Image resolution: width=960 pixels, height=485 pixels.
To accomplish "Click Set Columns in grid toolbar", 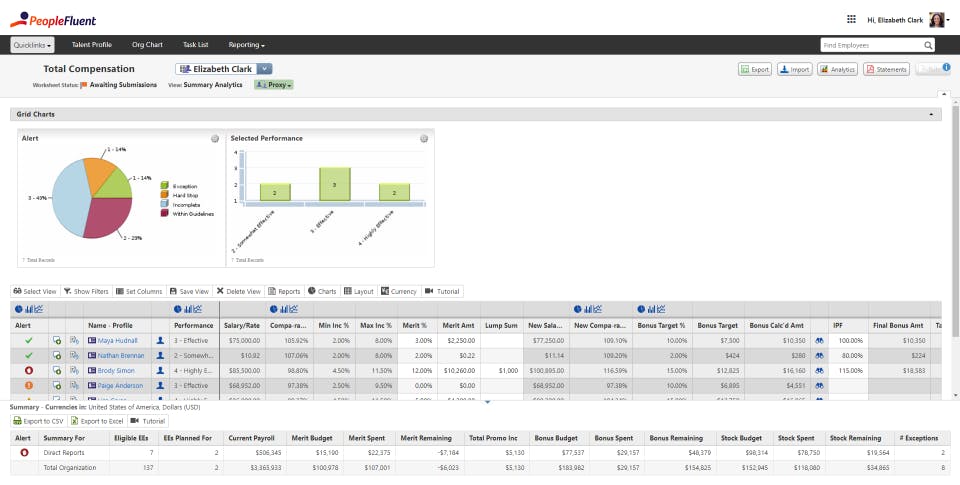I will 140,291.
